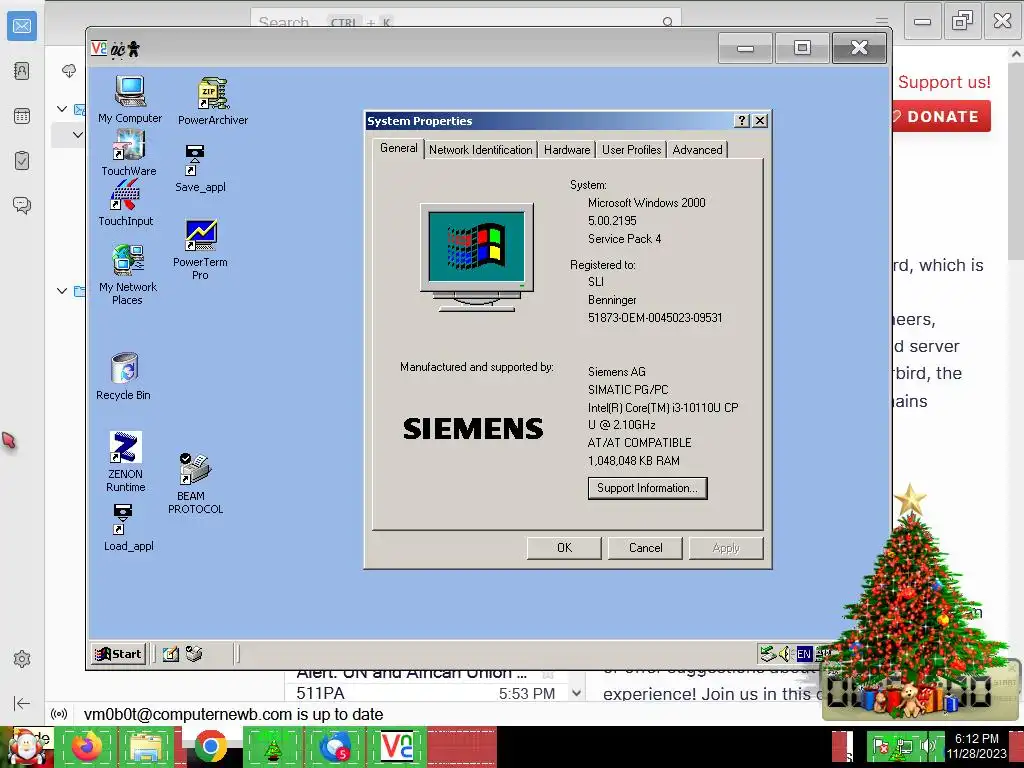Open the clock showing 6:12 PM
Image resolution: width=1024 pixels, height=768 pixels.
[x=977, y=746]
